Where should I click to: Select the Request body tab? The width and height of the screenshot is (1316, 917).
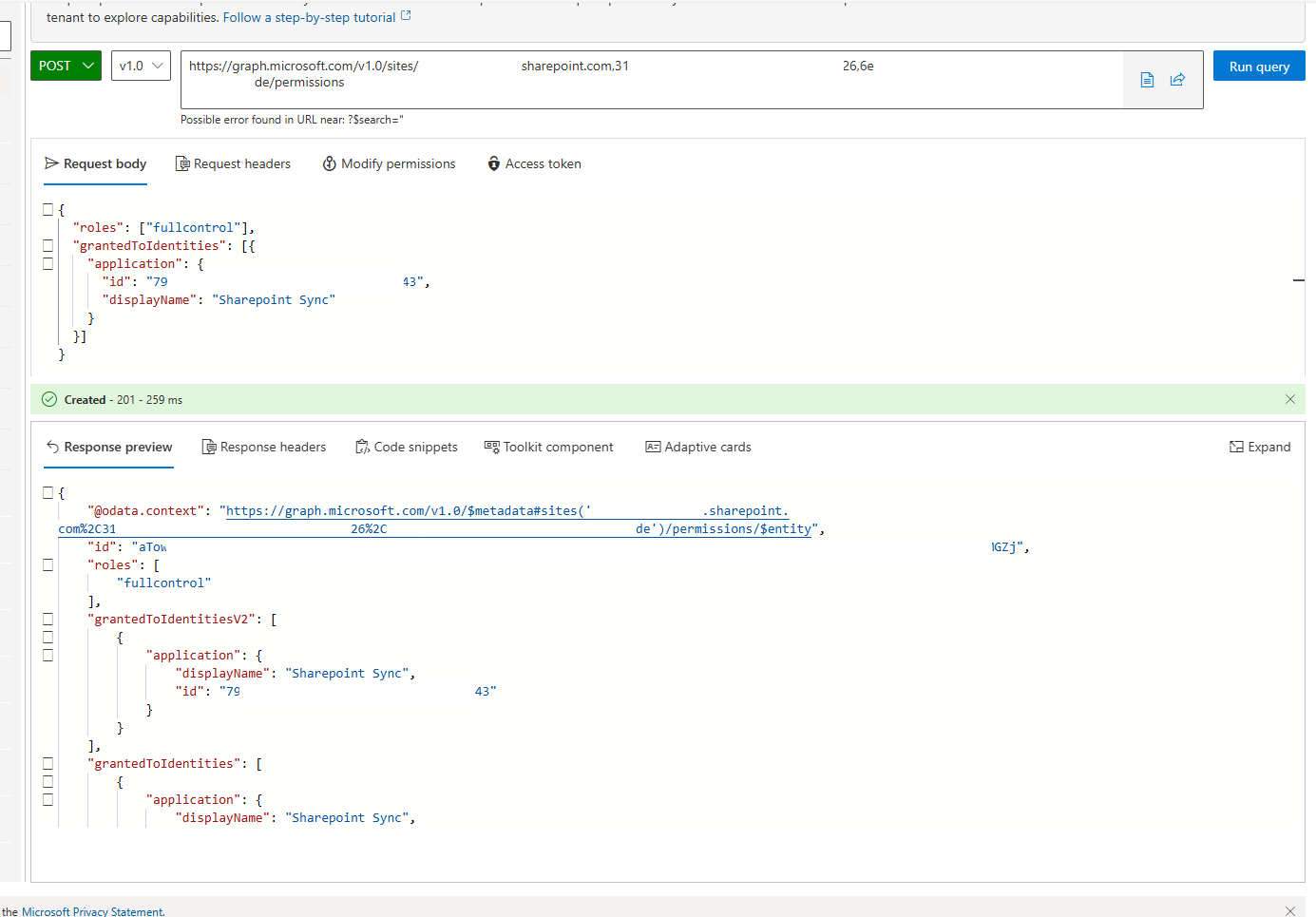(95, 163)
